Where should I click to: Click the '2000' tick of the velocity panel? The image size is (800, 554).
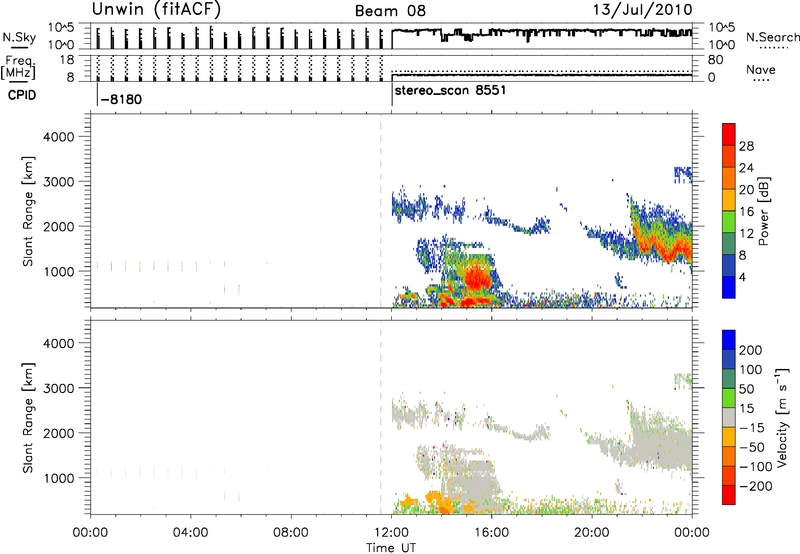click(x=59, y=433)
